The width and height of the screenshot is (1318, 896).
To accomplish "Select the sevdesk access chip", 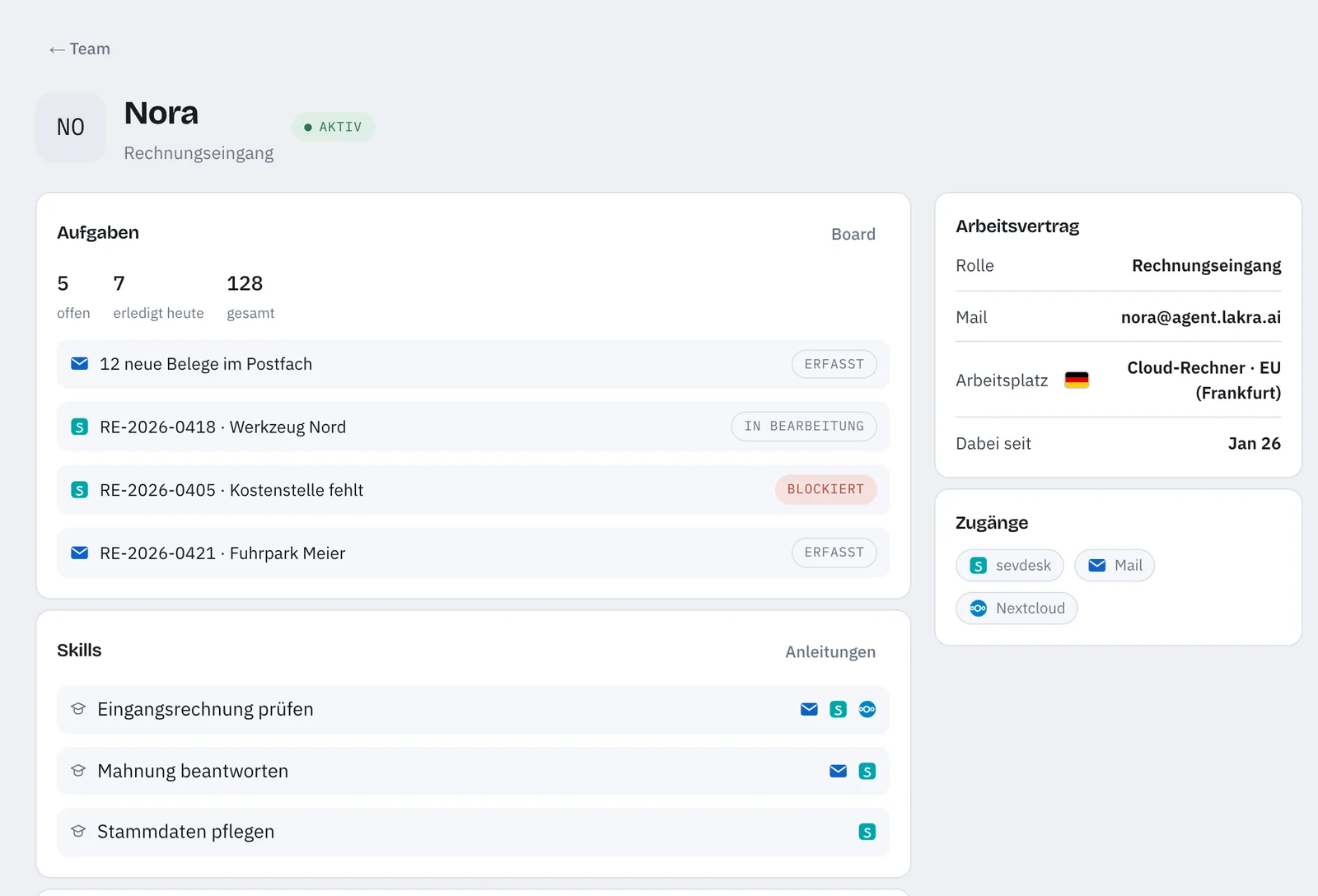I will click(x=1010, y=566).
